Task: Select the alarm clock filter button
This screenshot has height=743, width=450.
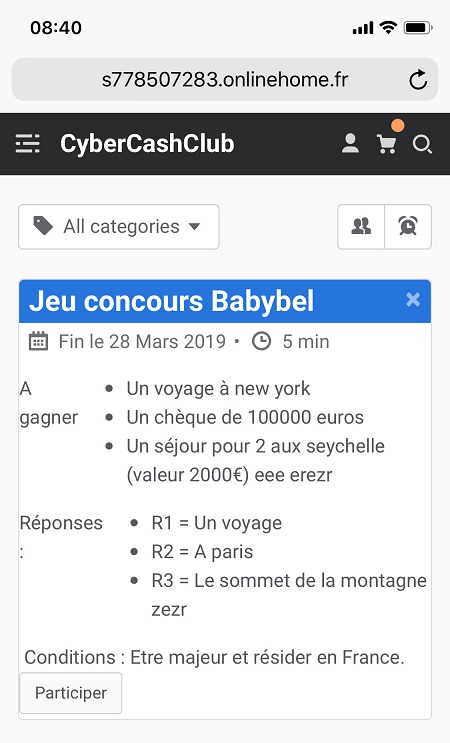Action: click(x=408, y=227)
